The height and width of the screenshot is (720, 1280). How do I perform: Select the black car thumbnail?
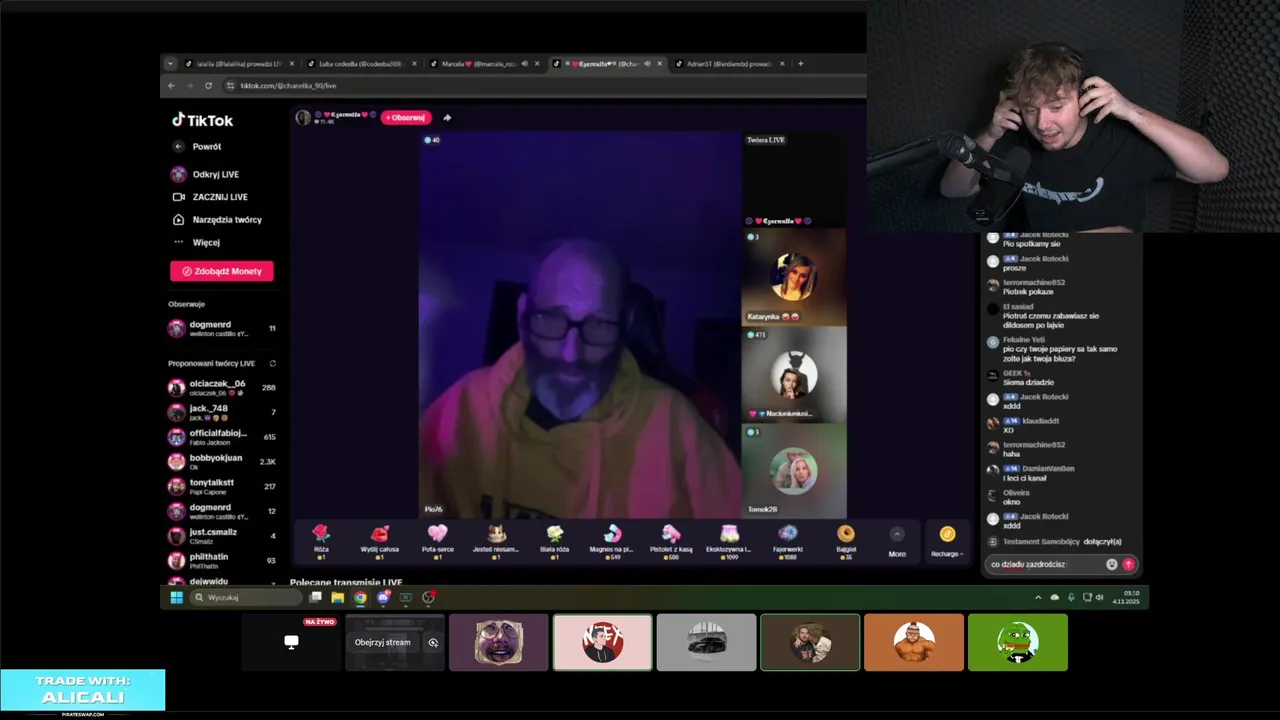[706, 642]
